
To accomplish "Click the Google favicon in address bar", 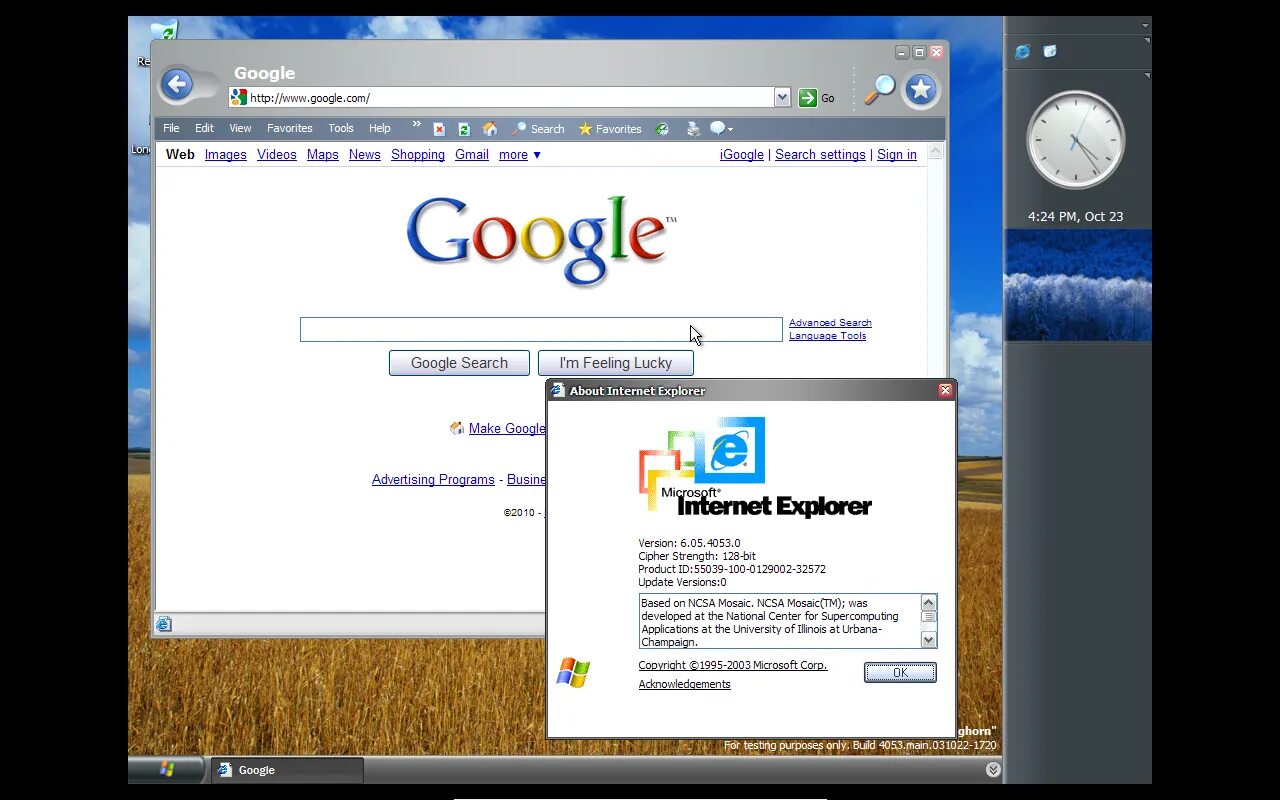I will (x=238, y=97).
